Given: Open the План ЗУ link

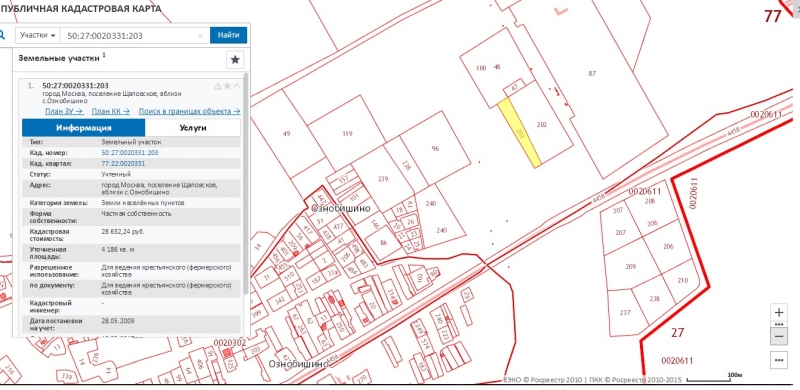Looking at the screenshot, I should 64,111.
